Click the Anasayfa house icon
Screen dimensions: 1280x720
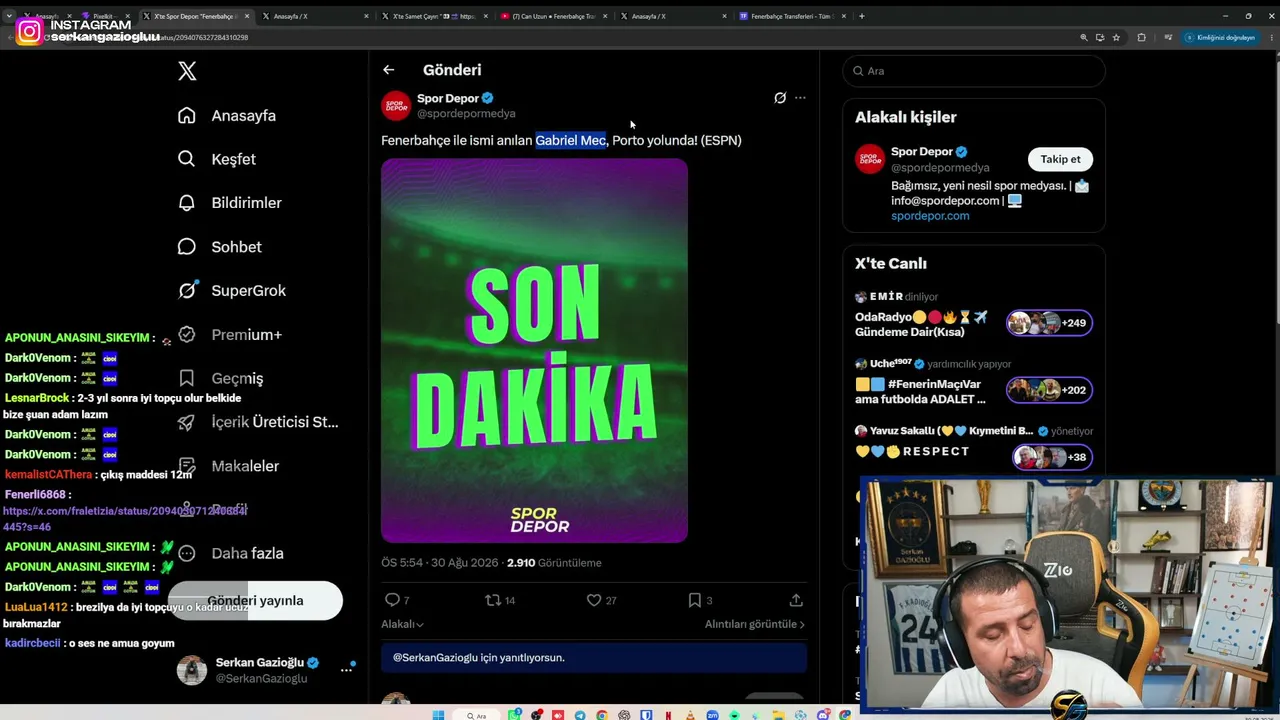tap(186, 115)
